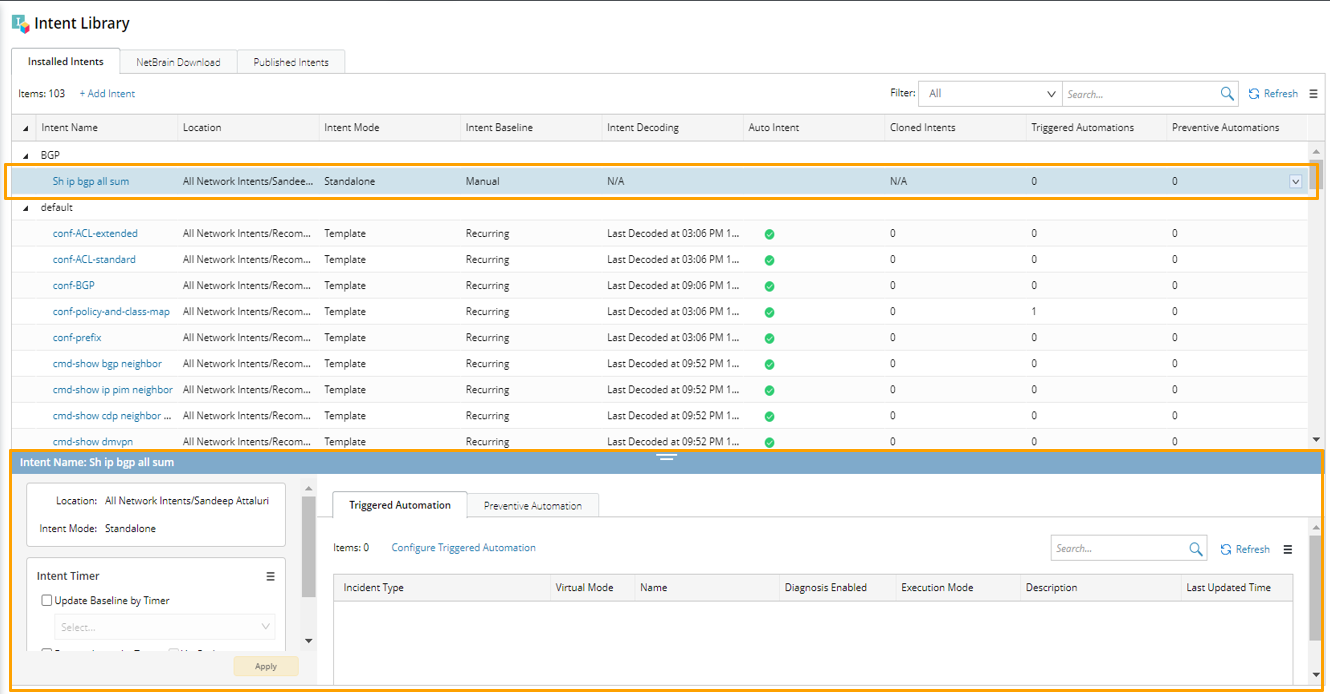Image resolution: width=1330 pixels, height=694 pixels.
Task: Click into the Triggered Automation Search field
Action: (1120, 549)
